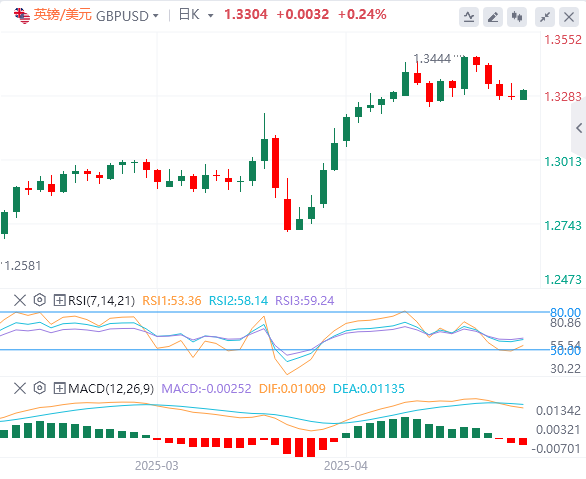Screen dimensions: 586x479
Task: Click the collapse fullscreen arrows icon
Action: [545, 17]
